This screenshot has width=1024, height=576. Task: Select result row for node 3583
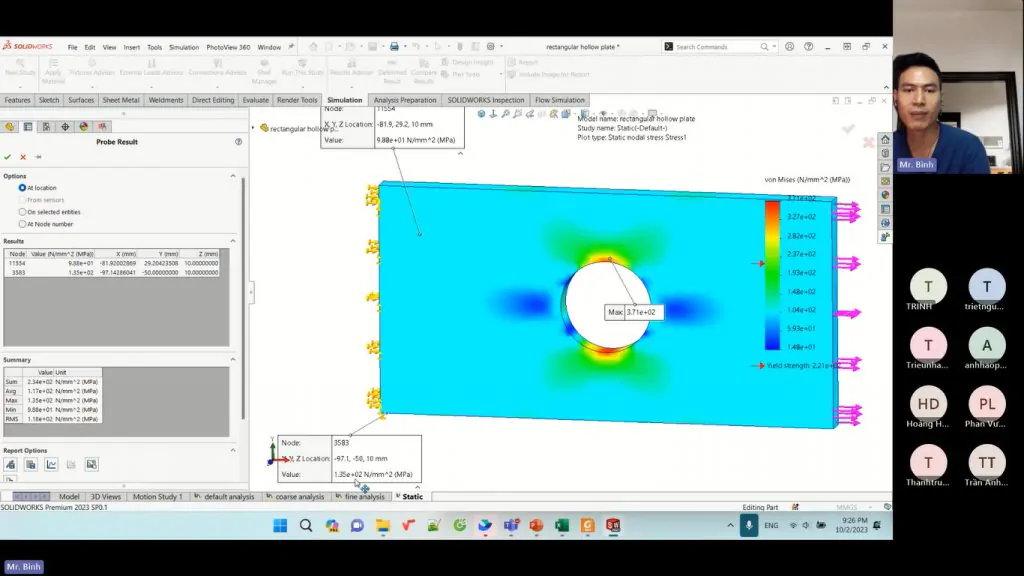point(112,272)
